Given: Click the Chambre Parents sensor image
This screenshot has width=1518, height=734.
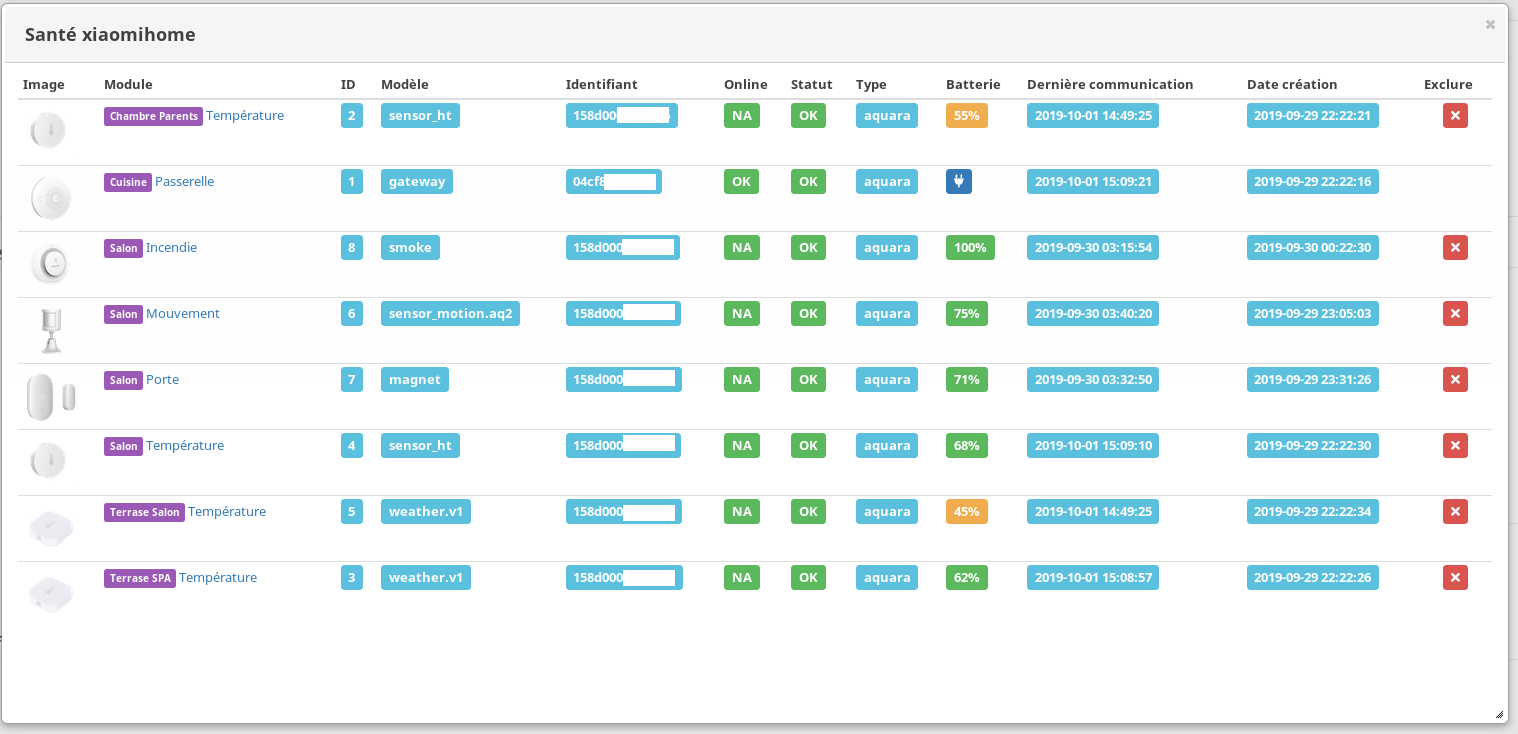Looking at the screenshot, I should tap(47, 131).
